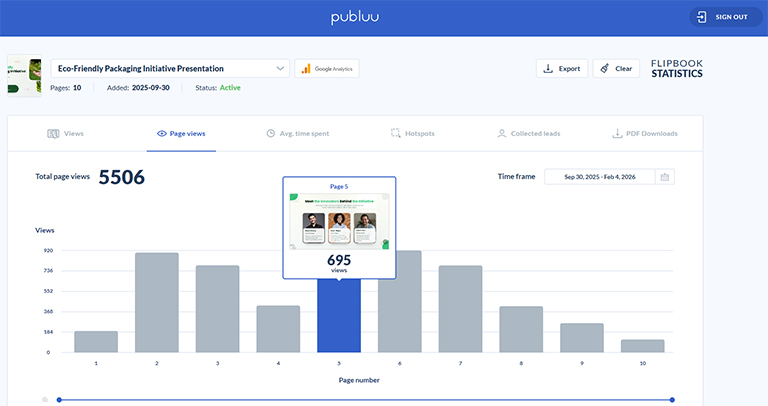
Task: Click the Hotspots dotted square icon
Action: (x=395, y=133)
